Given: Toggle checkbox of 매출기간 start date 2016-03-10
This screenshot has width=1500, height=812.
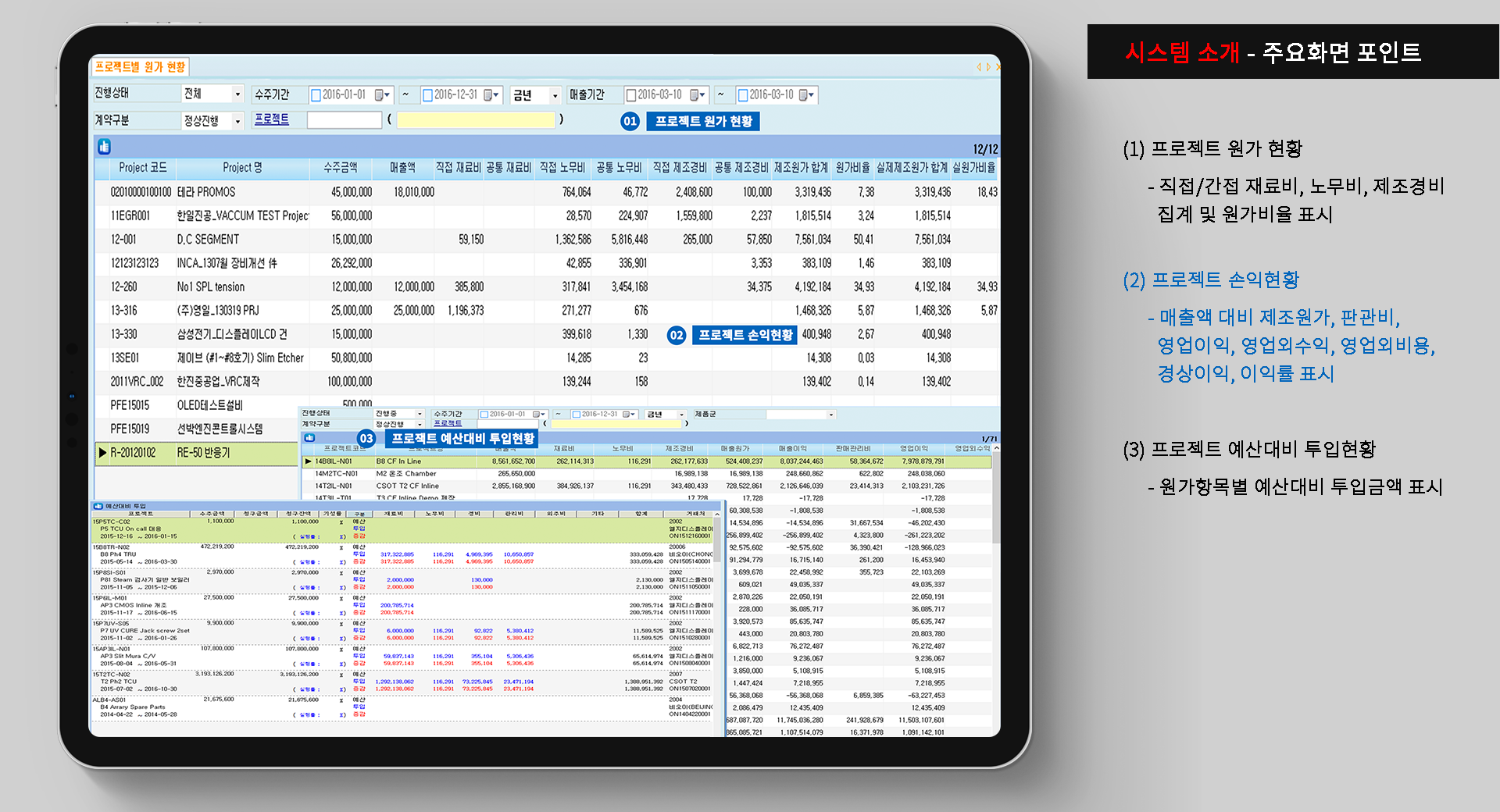Looking at the screenshot, I should pos(631,95).
